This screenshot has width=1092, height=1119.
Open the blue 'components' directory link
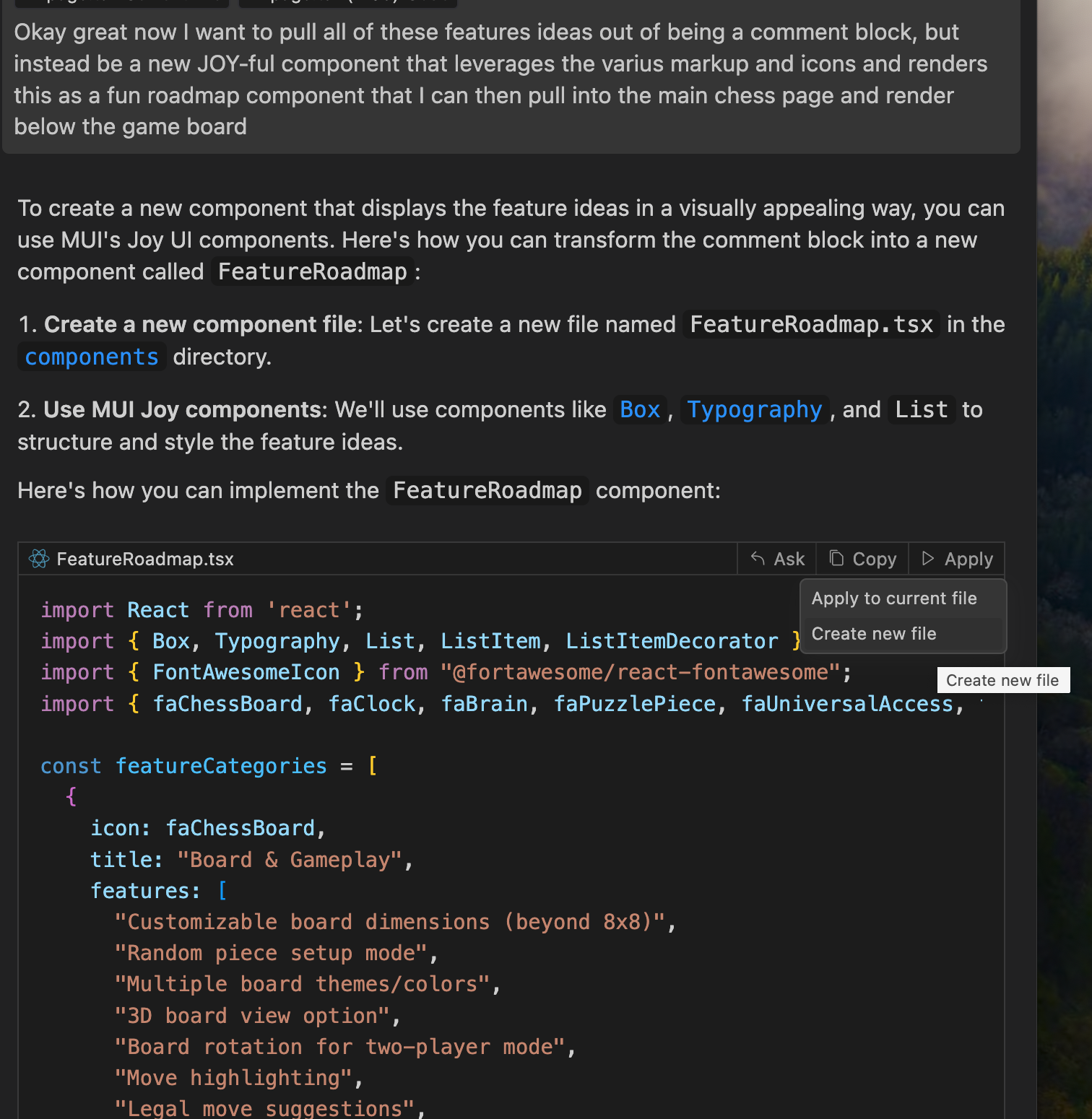pos(92,357)
